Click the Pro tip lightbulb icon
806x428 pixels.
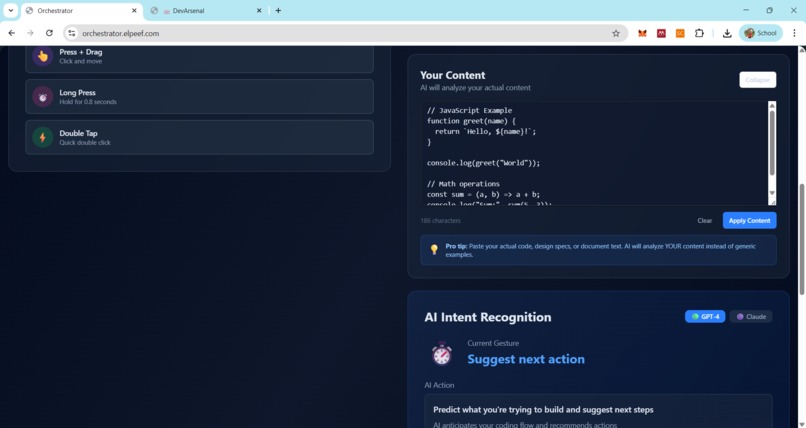tap(434, 250)
